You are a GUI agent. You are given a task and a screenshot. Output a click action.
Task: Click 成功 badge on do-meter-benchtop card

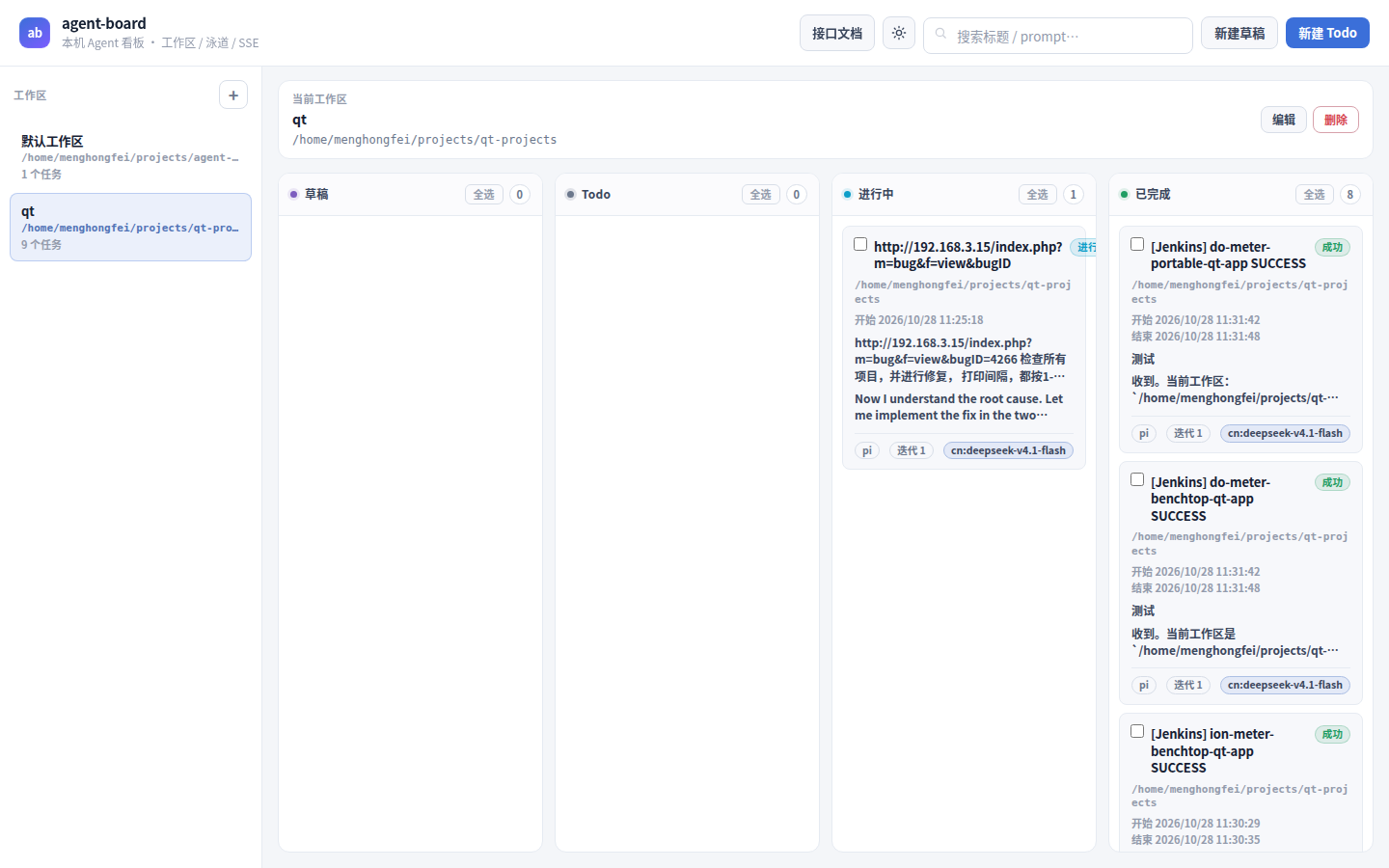click(x=1332, y=482)
